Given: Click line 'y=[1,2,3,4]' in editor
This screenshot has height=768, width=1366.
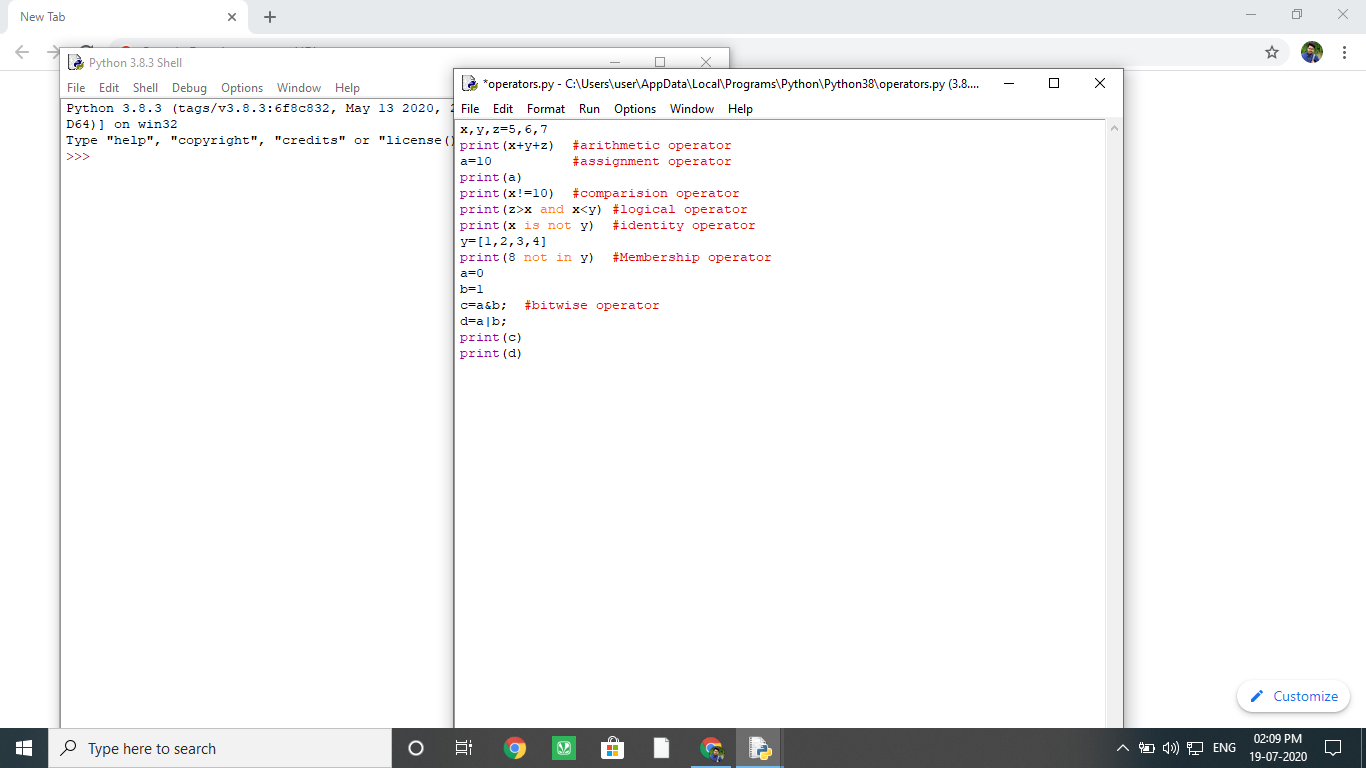Looking at the screenshot, I should 503,241.
